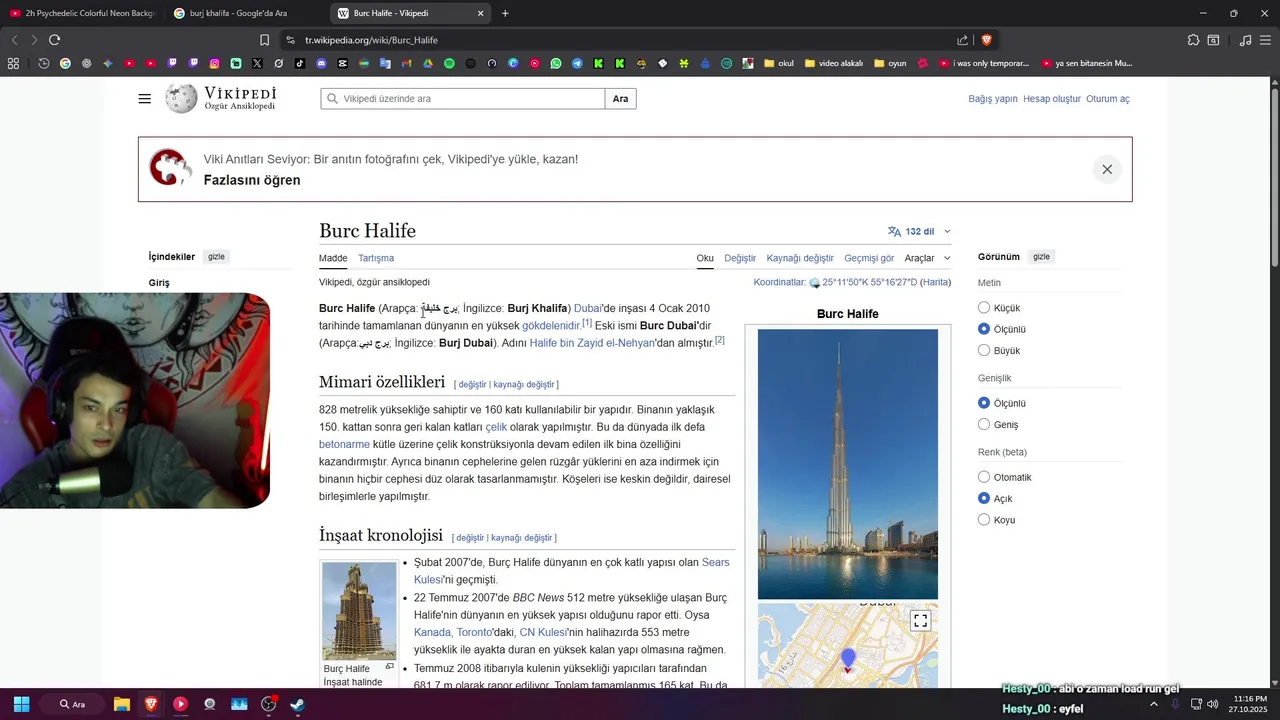The height and width of the screenshot is (720, 1280).
Task: Select Otomatik color mode
Action: (984, 477)
